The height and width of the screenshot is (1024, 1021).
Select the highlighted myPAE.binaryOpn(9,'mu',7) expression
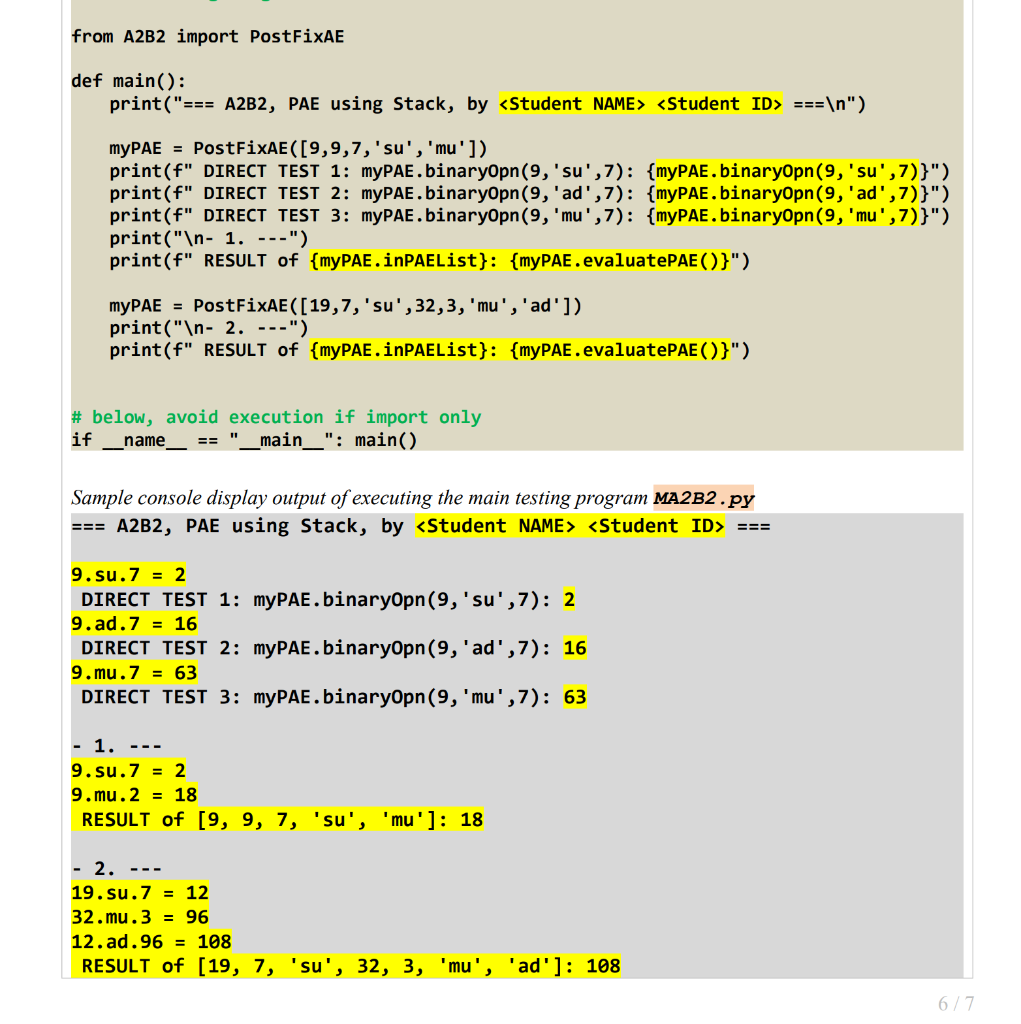click(x=788, y=215)
